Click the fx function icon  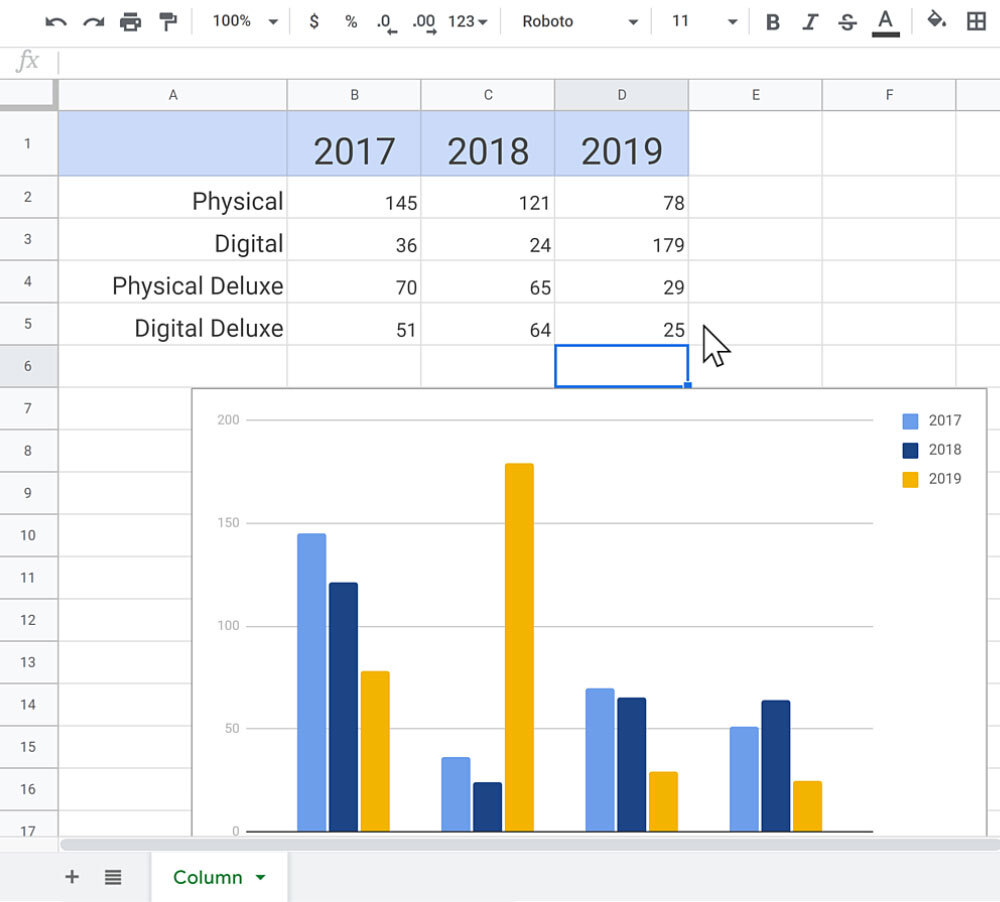[x=27, y=61]
